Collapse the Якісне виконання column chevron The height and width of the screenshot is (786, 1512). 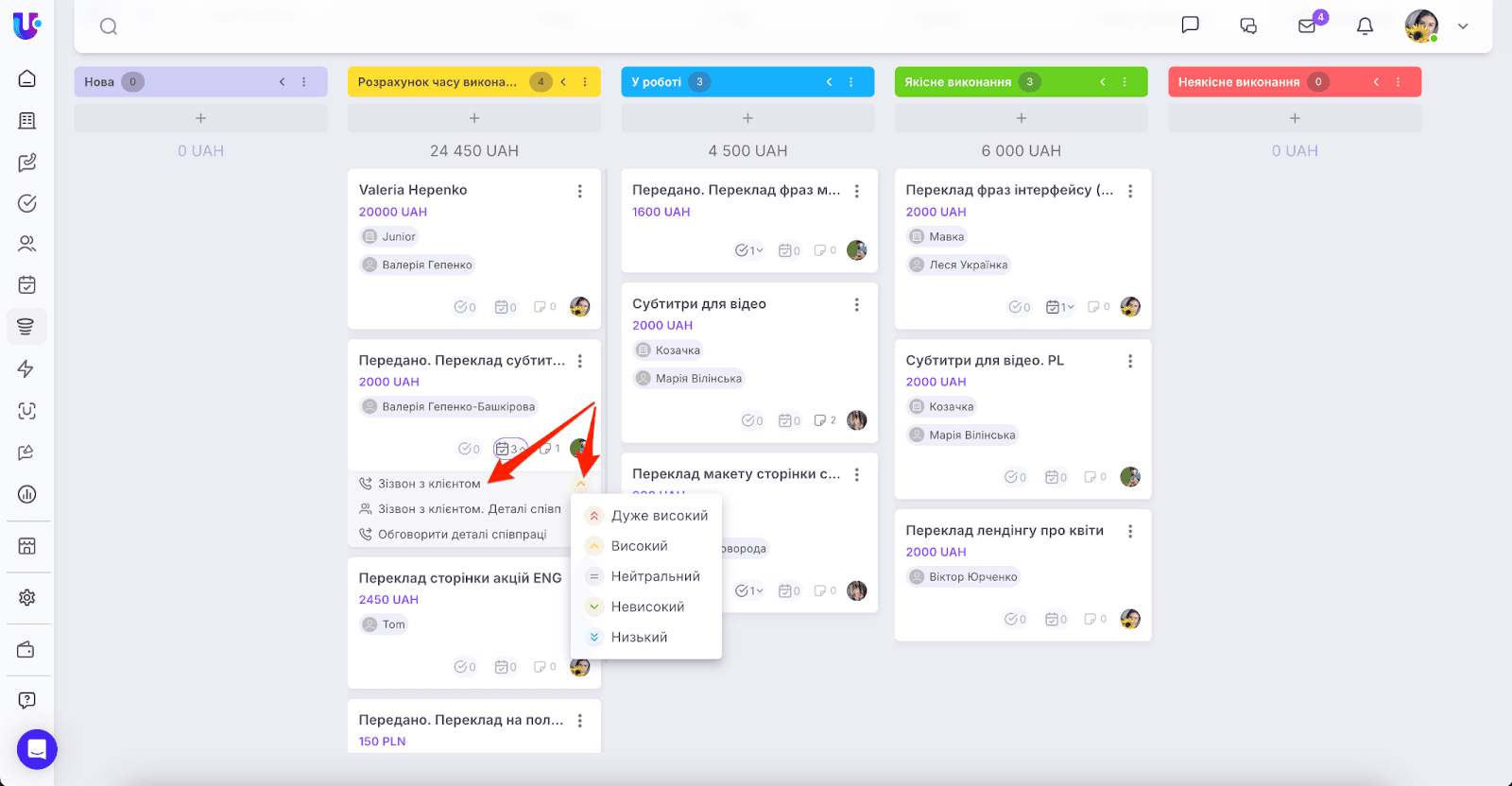click(x=1102, y=82)
